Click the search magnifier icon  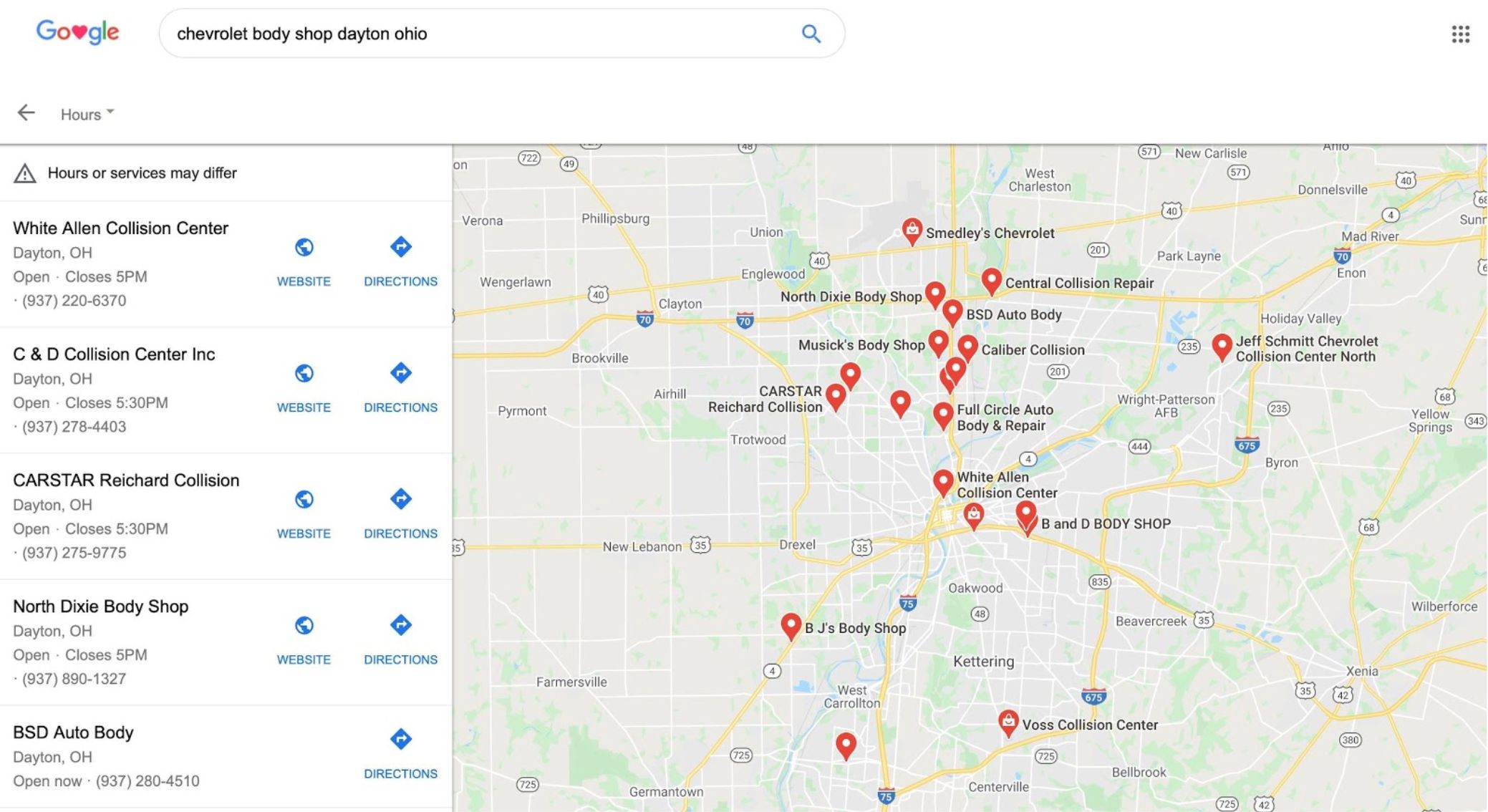(811, 34)
